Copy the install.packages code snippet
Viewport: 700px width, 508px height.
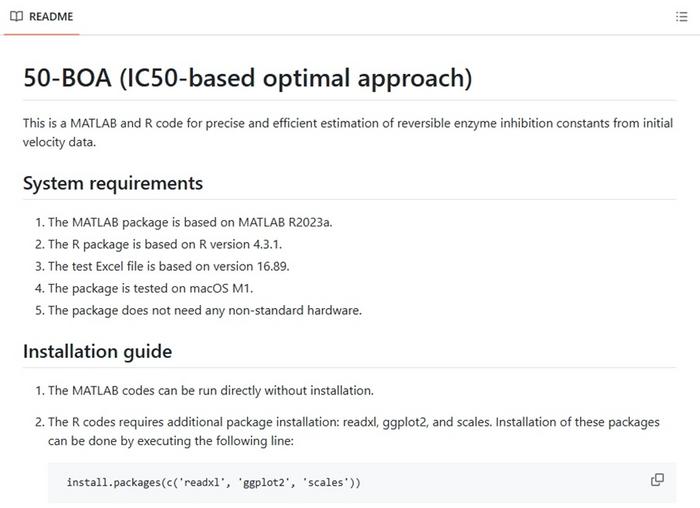(657, 480)
